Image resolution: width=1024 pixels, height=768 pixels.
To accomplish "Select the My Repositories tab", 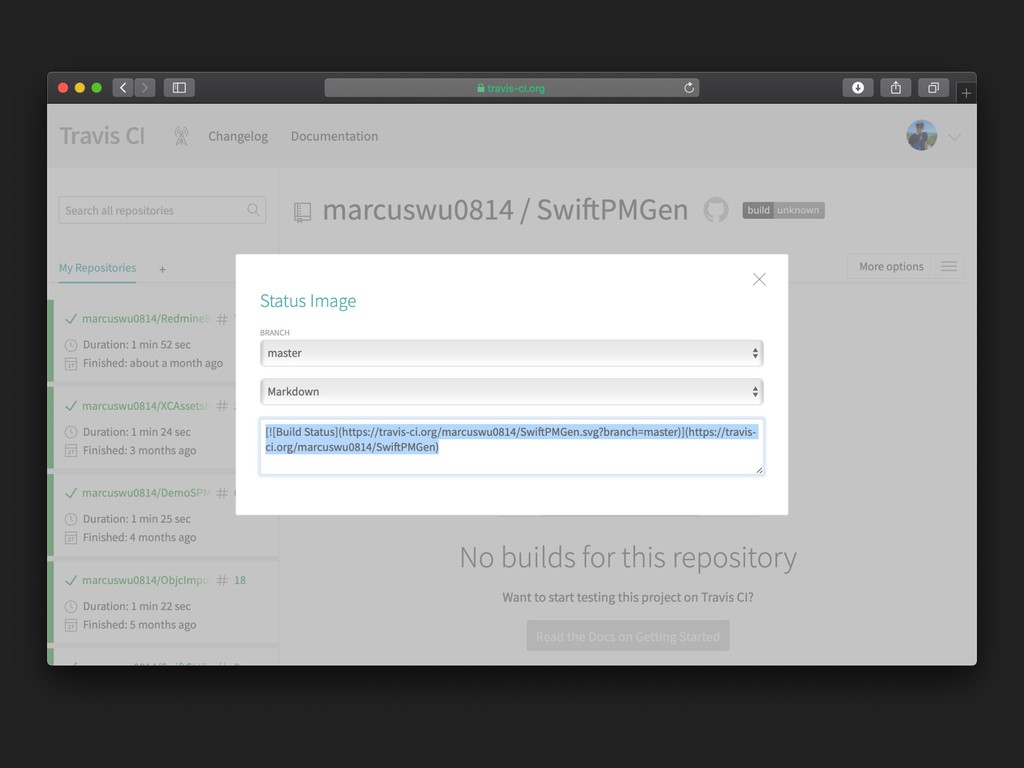I will click(x=97, y=268).
